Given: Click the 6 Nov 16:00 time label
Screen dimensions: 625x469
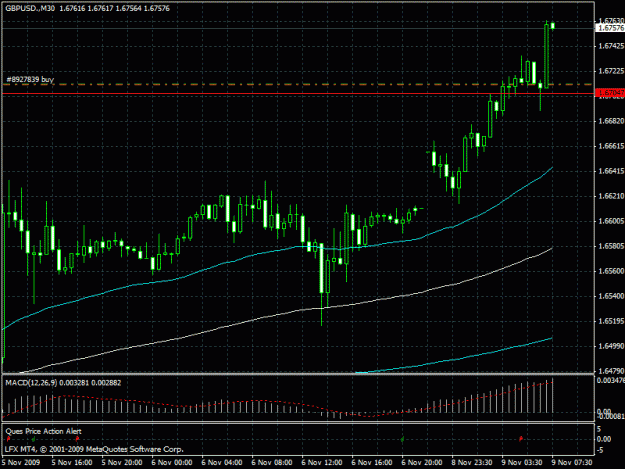Looking at the screenshot, I should (x=372, y=462).
